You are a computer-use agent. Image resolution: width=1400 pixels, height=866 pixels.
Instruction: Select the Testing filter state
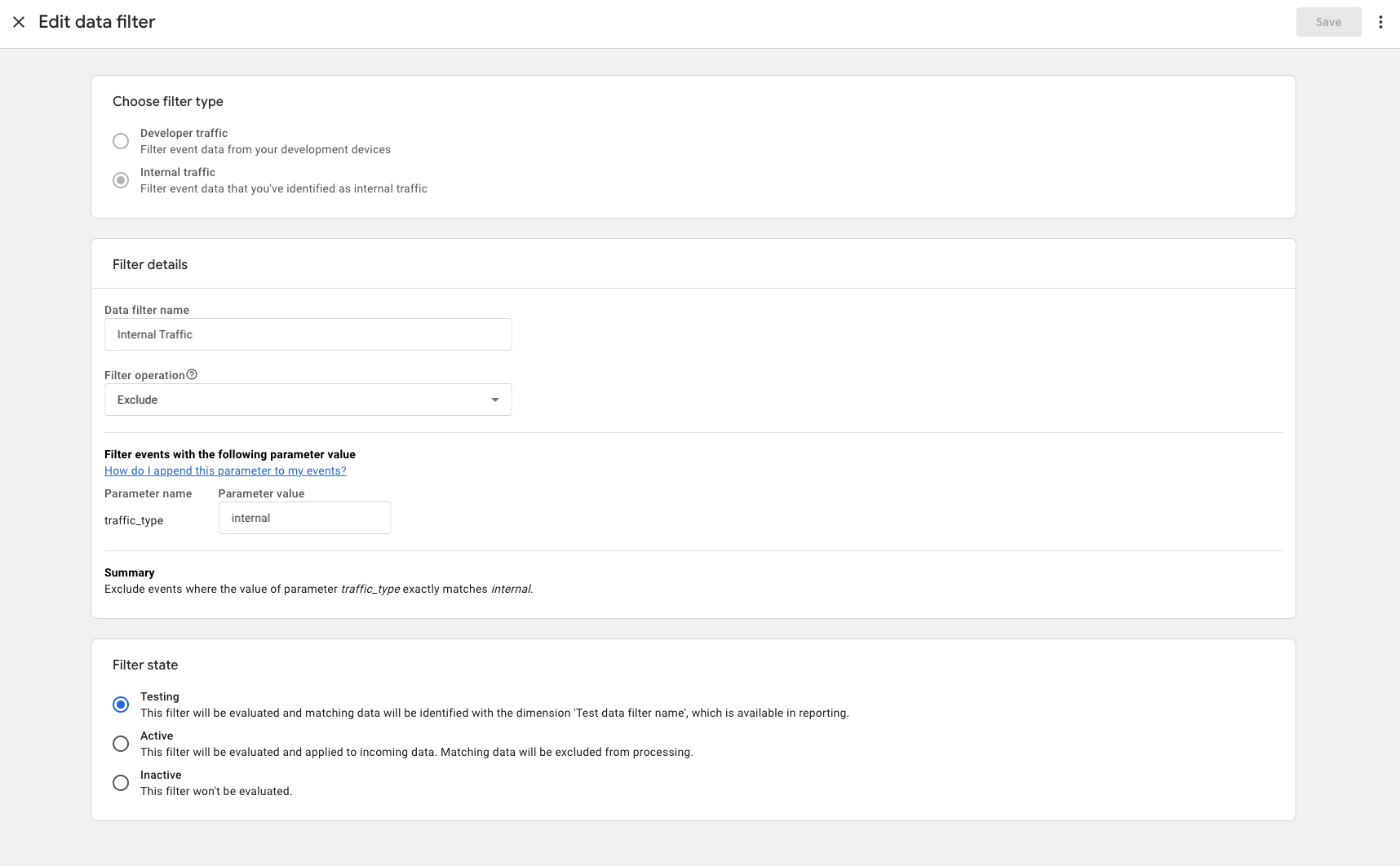pos(121,704)
